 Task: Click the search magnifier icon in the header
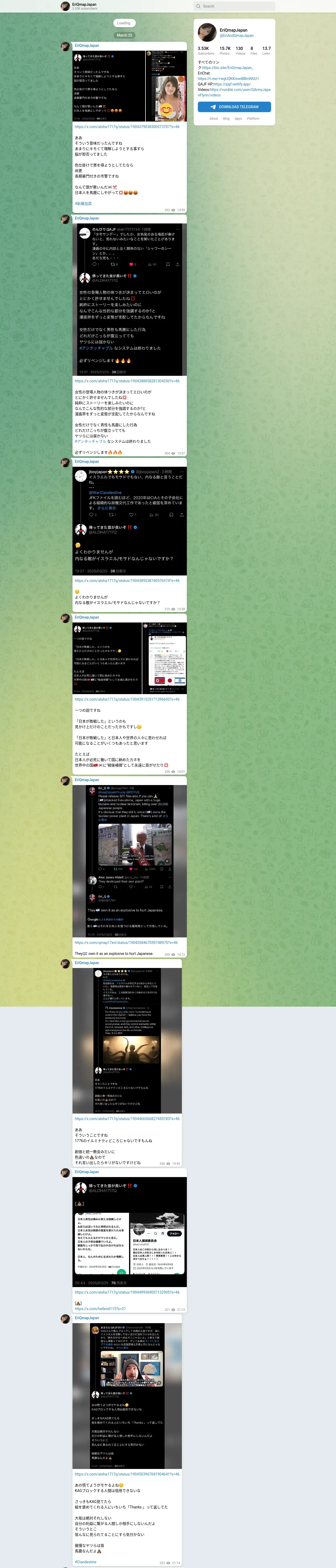click(198, 6)
